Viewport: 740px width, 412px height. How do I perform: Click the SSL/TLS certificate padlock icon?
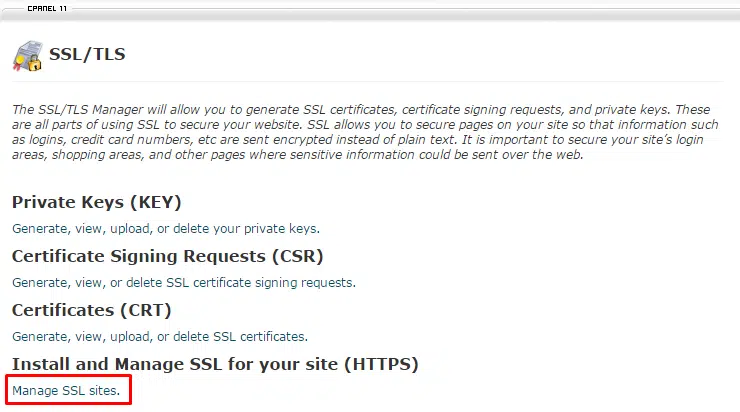pos(28,56)
